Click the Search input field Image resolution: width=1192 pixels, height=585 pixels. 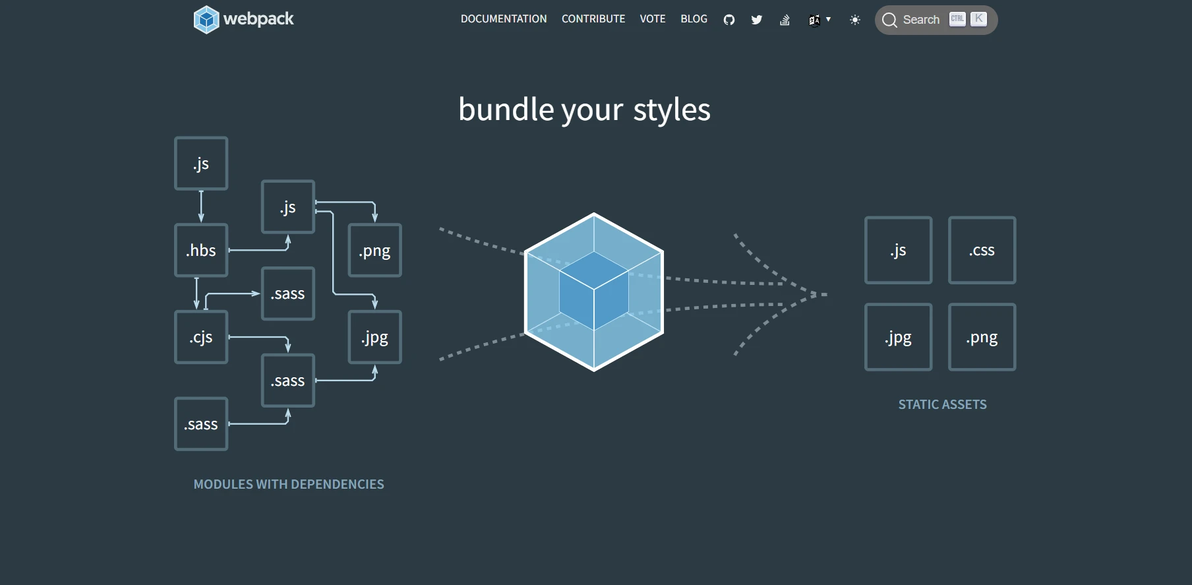click(x=921, y=20)
